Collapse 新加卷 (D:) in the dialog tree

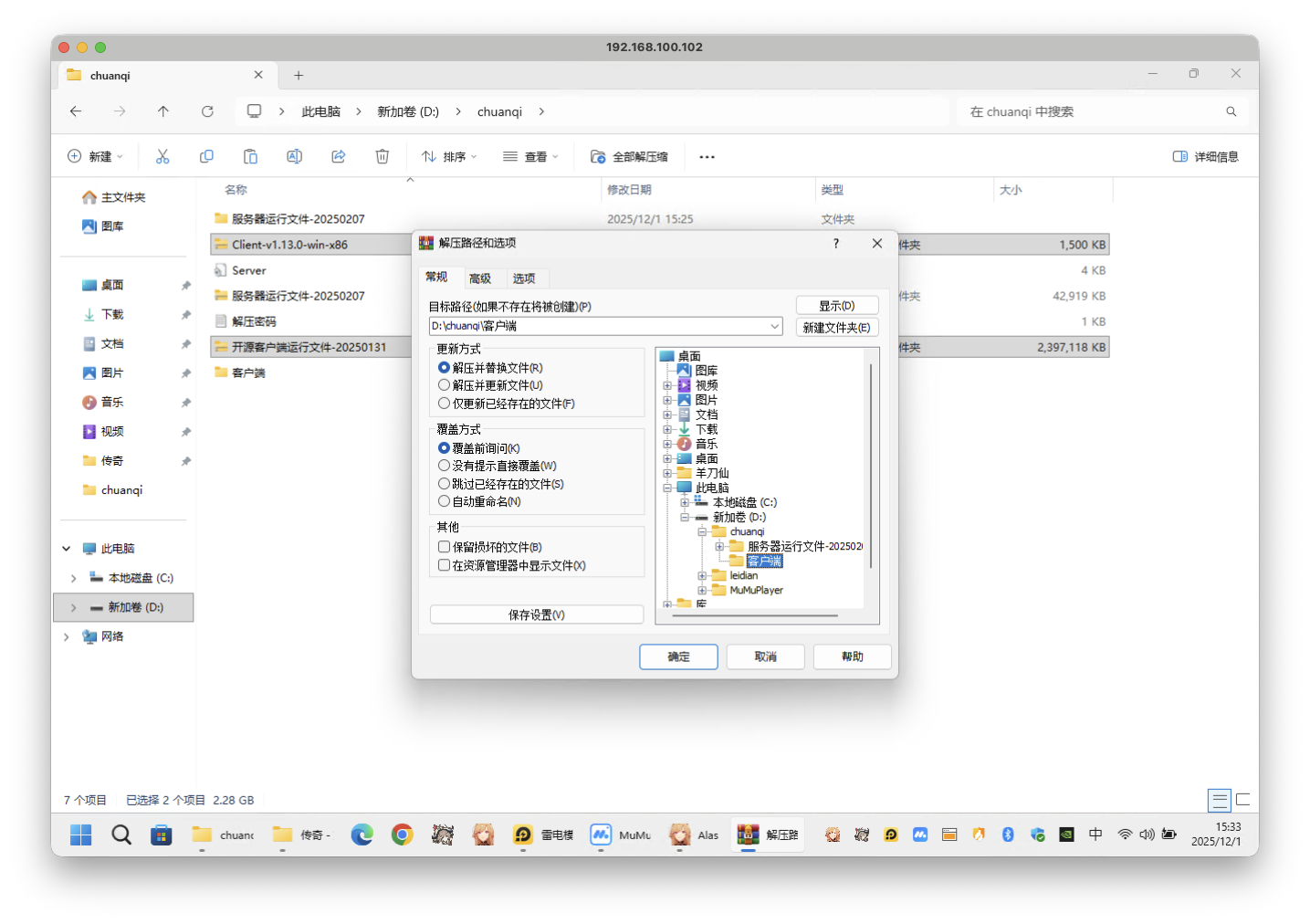[x=684, y=517]
